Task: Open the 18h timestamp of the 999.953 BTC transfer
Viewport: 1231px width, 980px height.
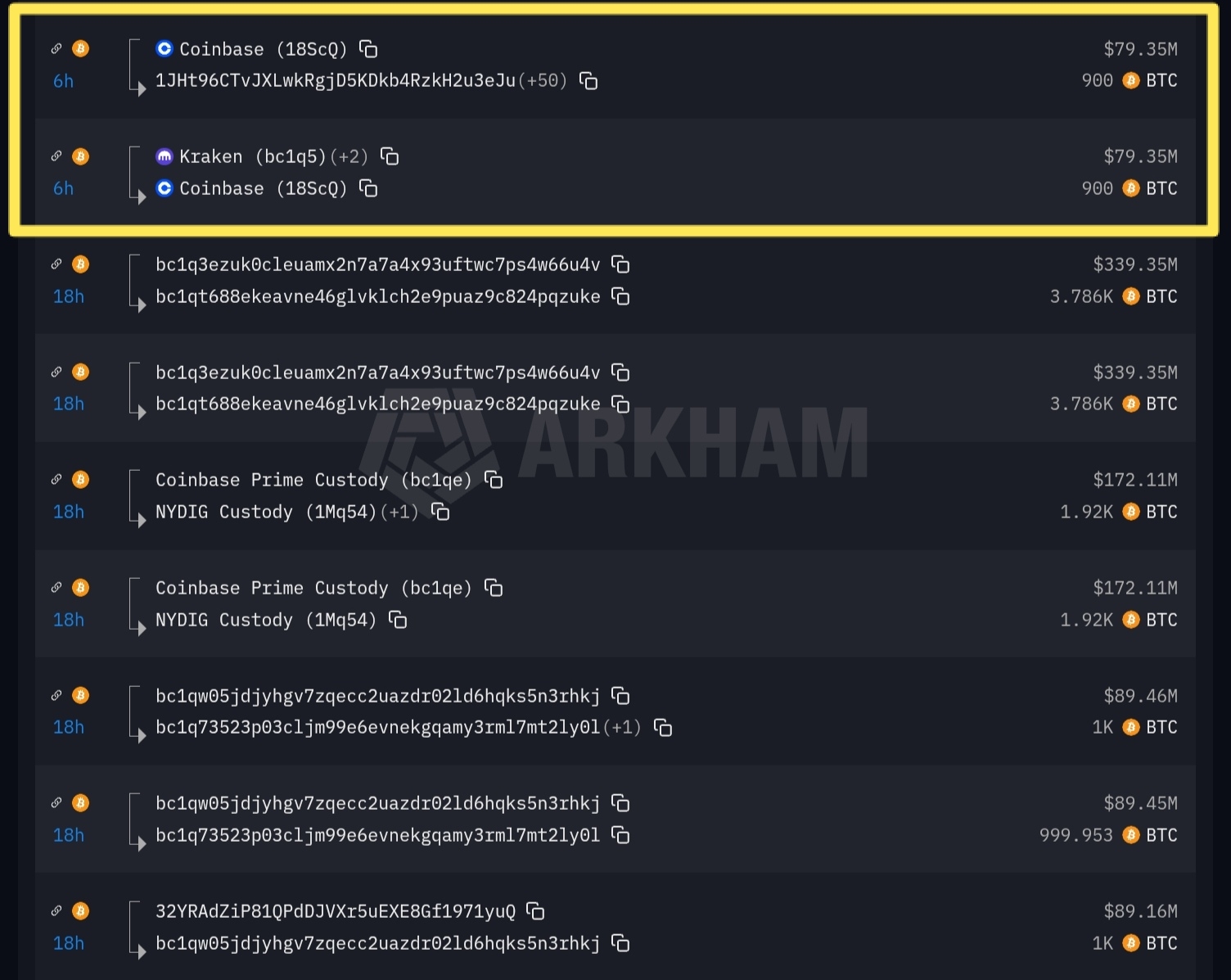Action: click(69, 835)
